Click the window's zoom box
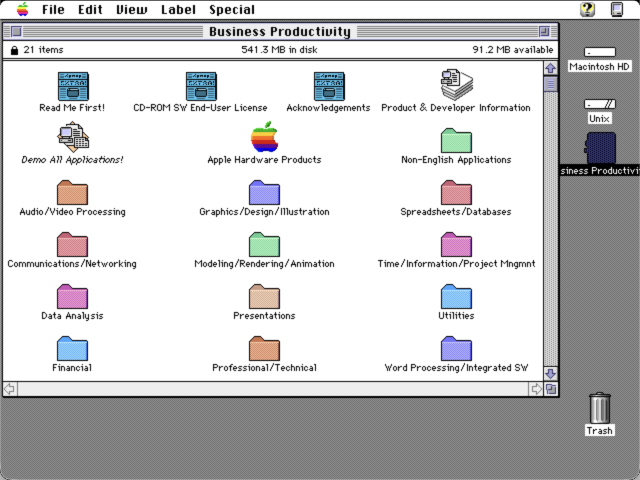Image resolution: width=640 pixels, height=480 pixels. (x=544, y=31)
